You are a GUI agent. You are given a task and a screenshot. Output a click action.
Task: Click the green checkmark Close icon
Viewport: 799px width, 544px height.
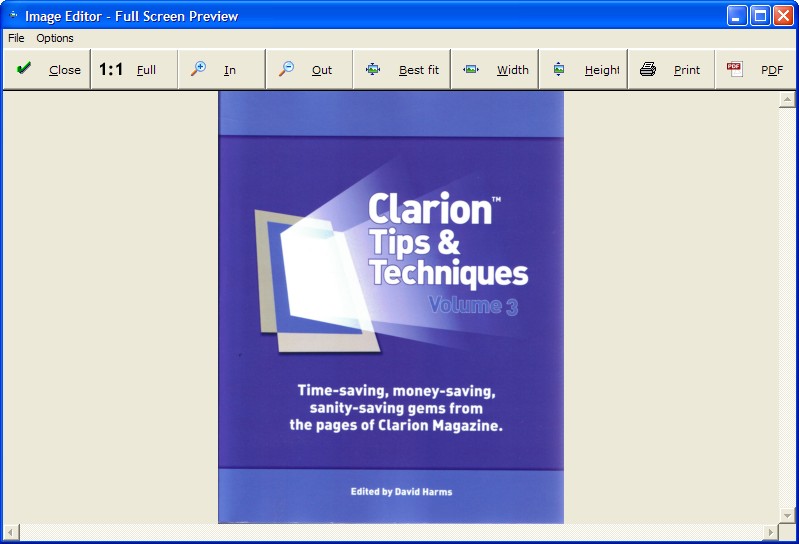coord(23,68)
